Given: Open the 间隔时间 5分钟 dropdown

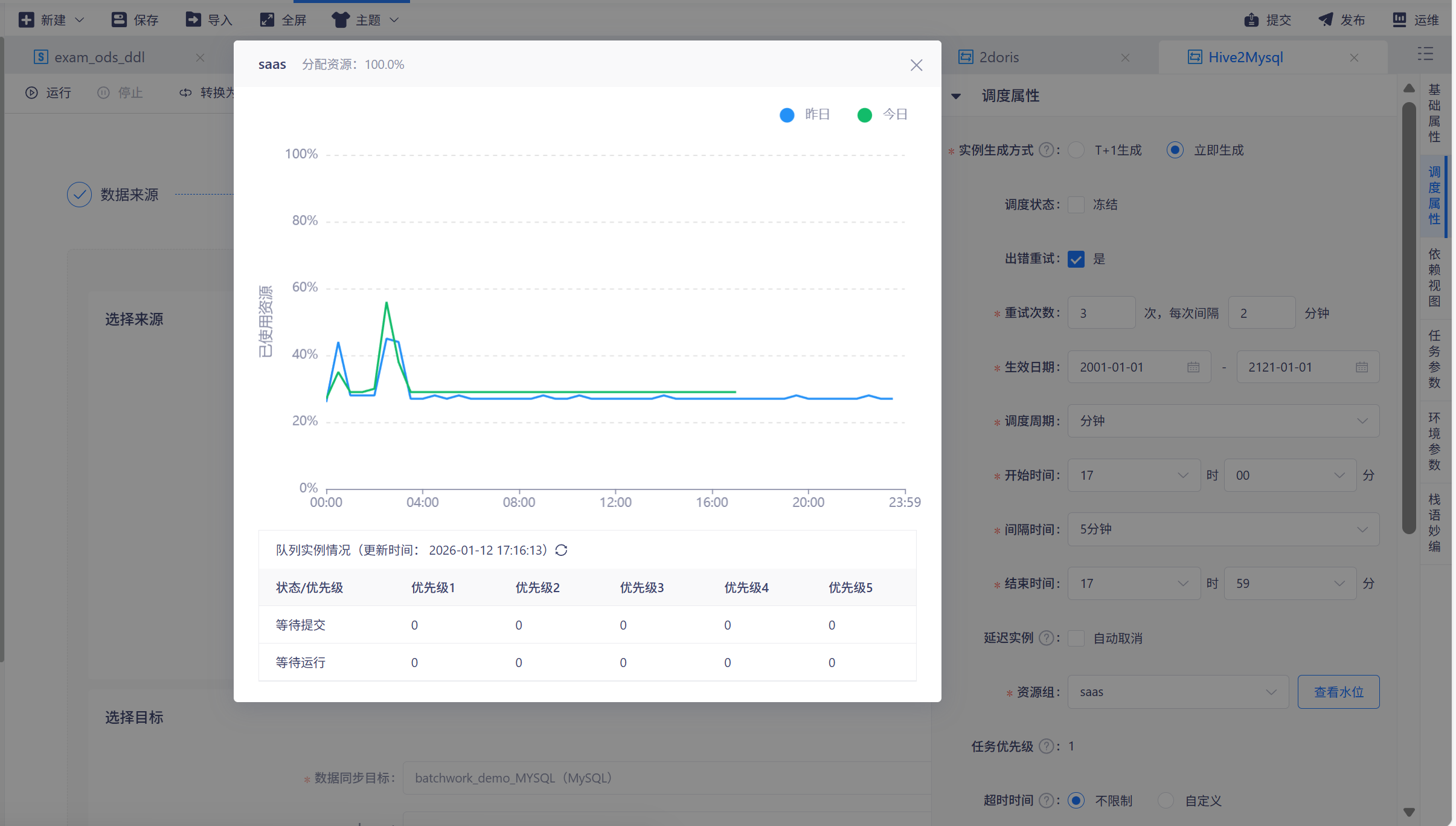Looking at the screenshot, I should 1223,529.
